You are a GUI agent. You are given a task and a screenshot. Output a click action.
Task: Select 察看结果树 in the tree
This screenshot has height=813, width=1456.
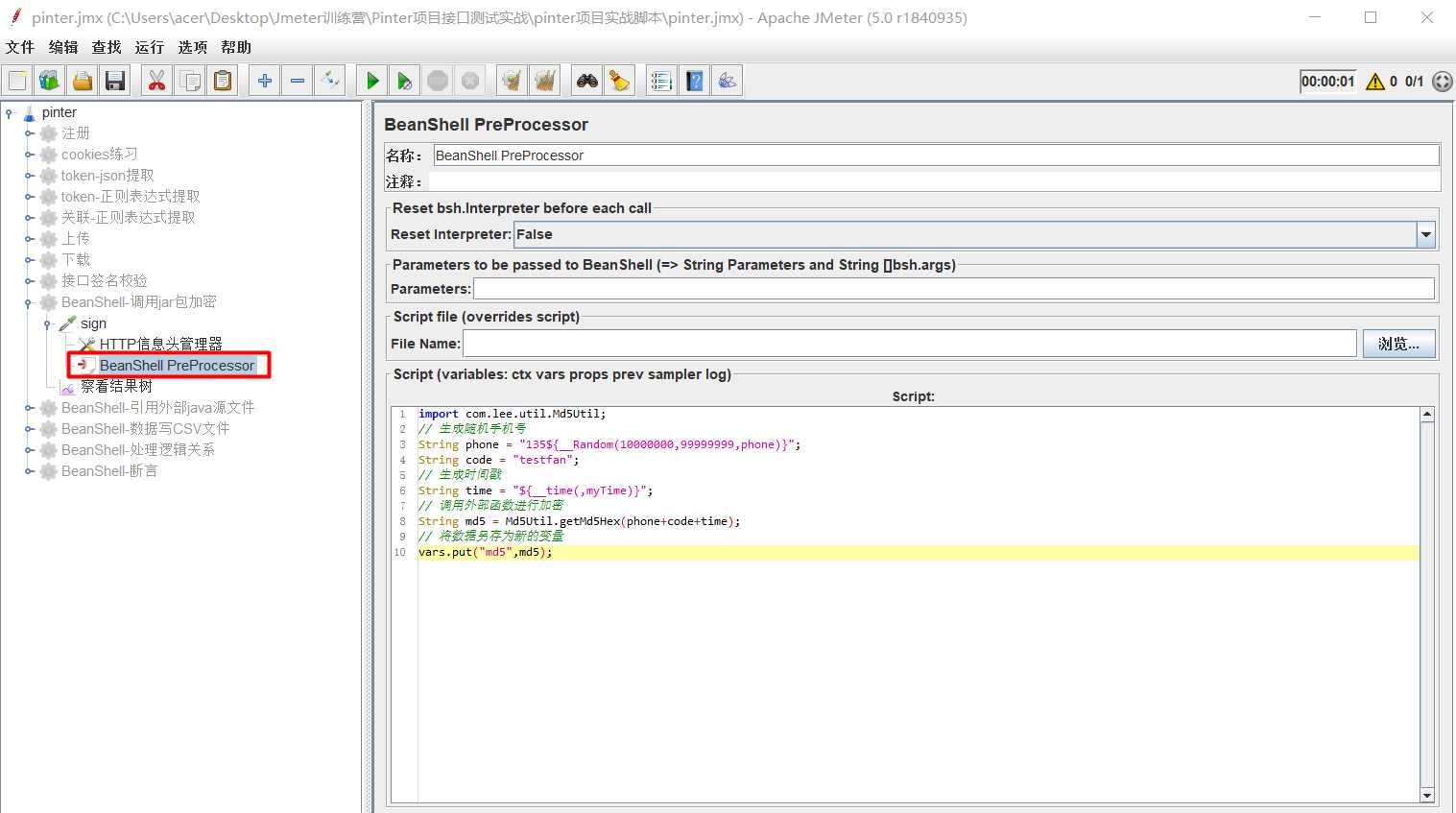(116, 386)
